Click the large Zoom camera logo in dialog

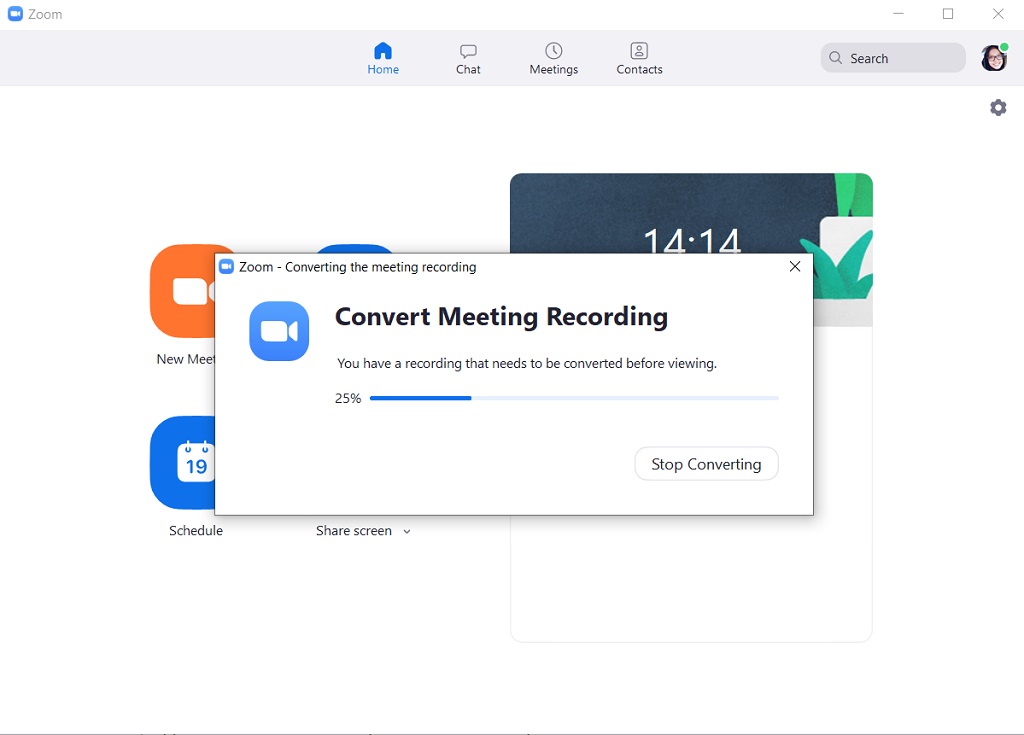(x=279, y=331)
